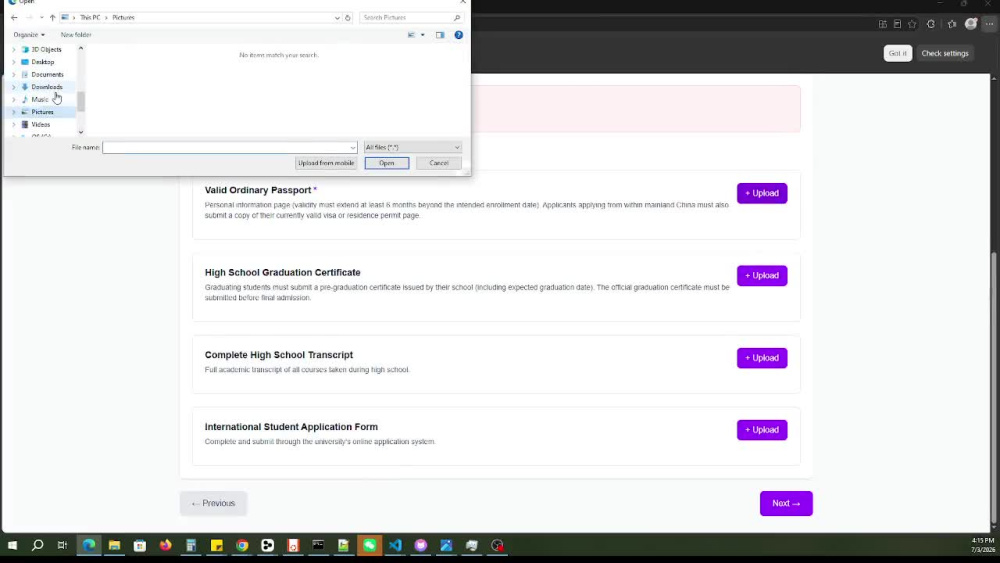Select Pictures in navigation tree

pos(42,112)
